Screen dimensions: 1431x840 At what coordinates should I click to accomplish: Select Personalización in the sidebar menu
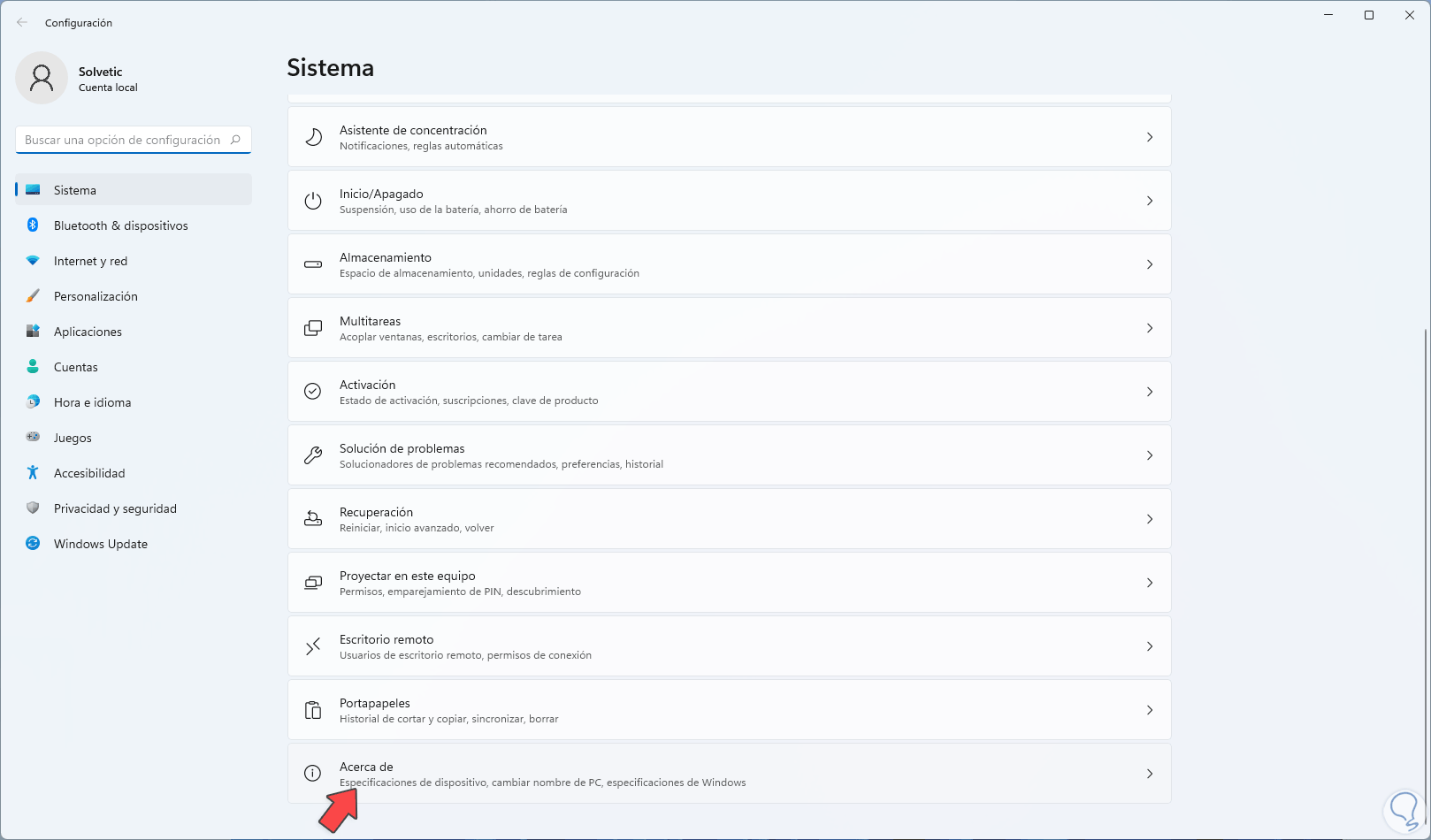click(96, 296)
